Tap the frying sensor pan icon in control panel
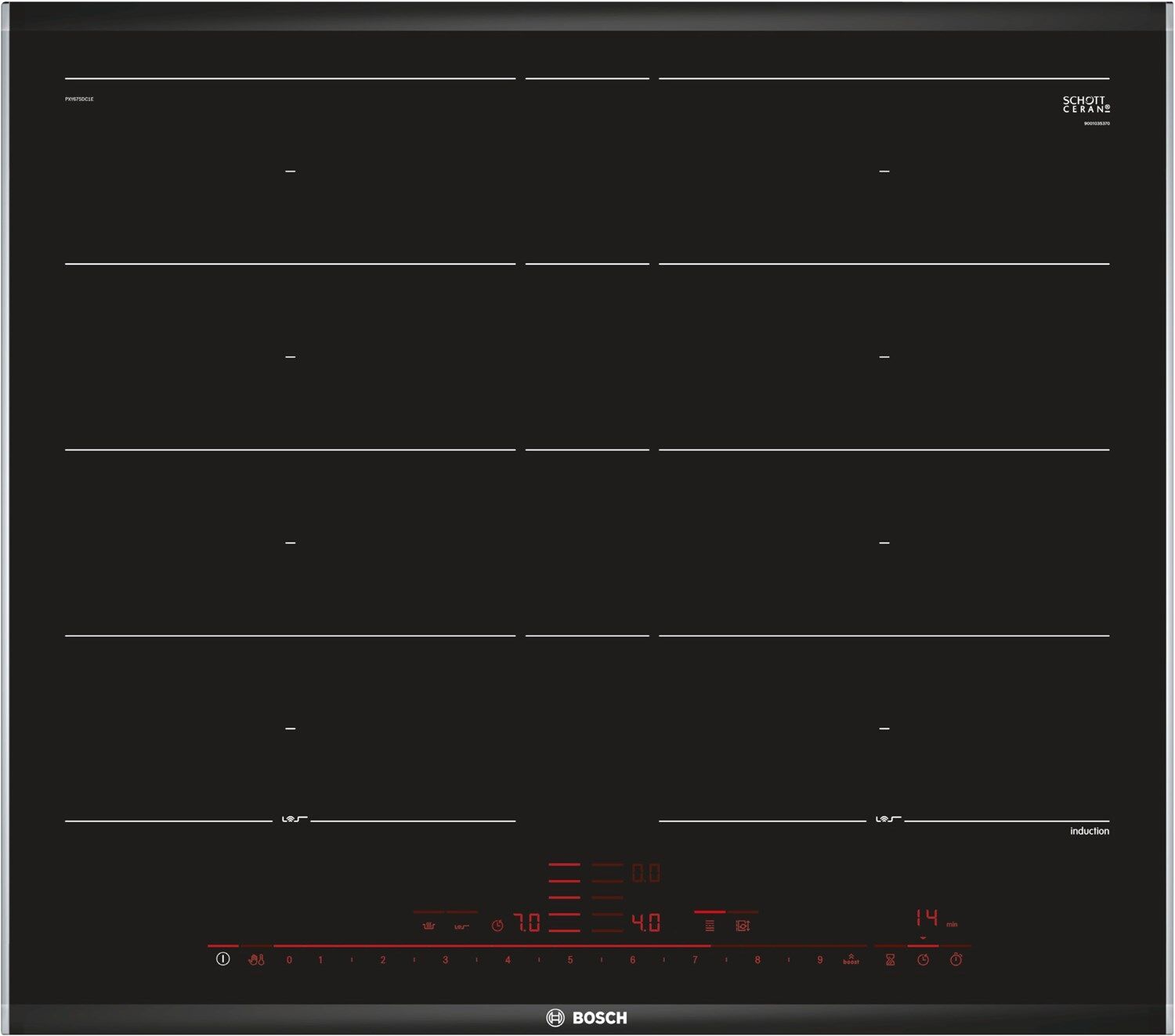 coord(461,926)
